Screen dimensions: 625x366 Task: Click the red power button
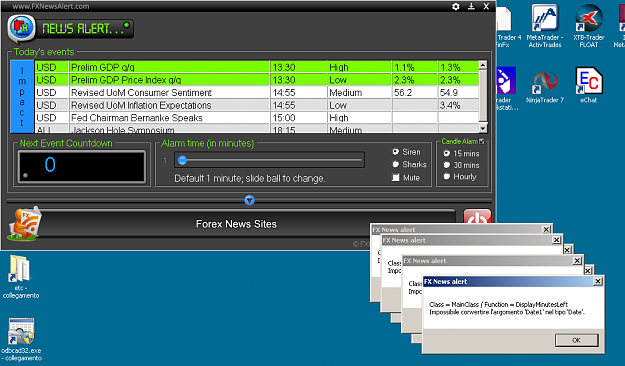477,217
